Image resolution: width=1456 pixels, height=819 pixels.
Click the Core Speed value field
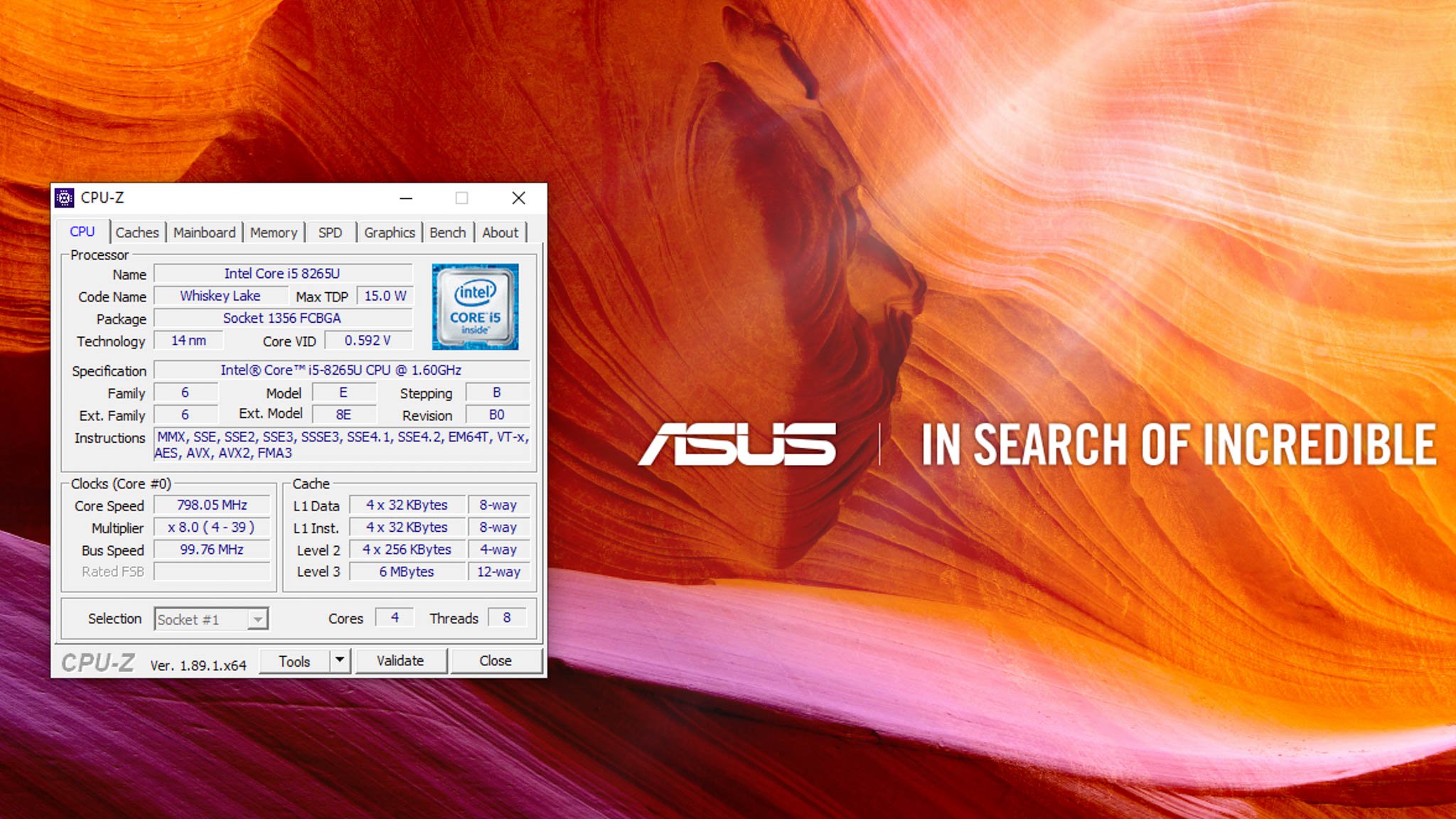point(212,505)
